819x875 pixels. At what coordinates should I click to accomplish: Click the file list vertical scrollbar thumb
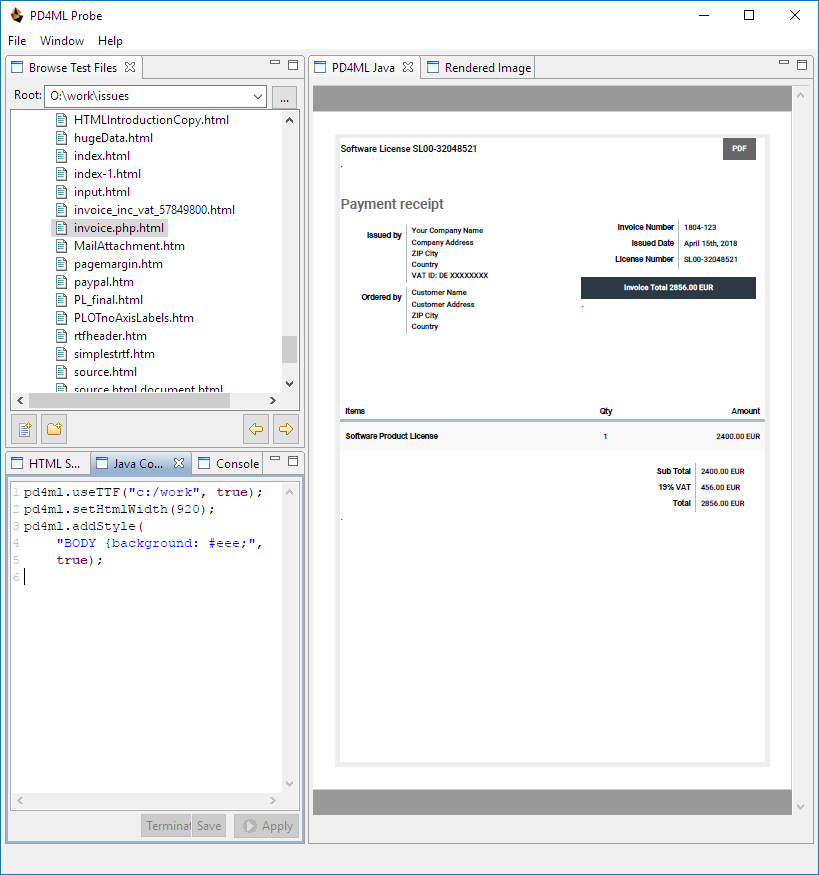pyautogui.click(x=289, y=349)
